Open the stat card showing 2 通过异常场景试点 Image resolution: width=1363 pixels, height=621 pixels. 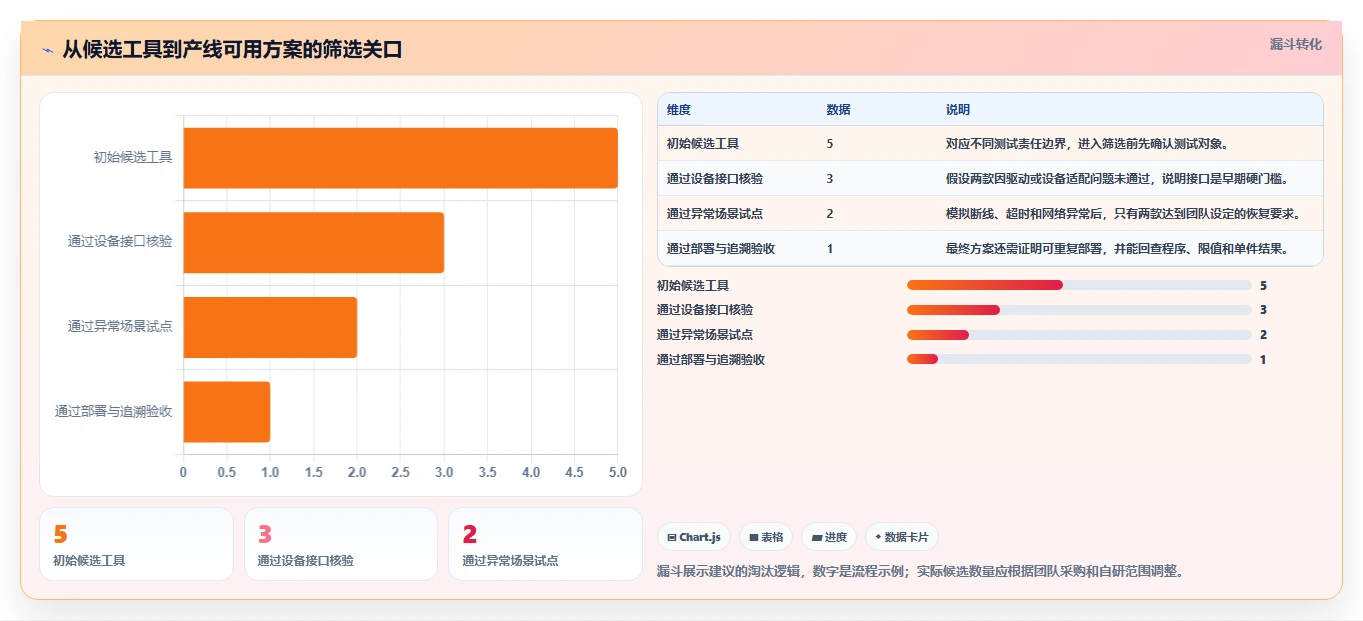coord(545,544)
